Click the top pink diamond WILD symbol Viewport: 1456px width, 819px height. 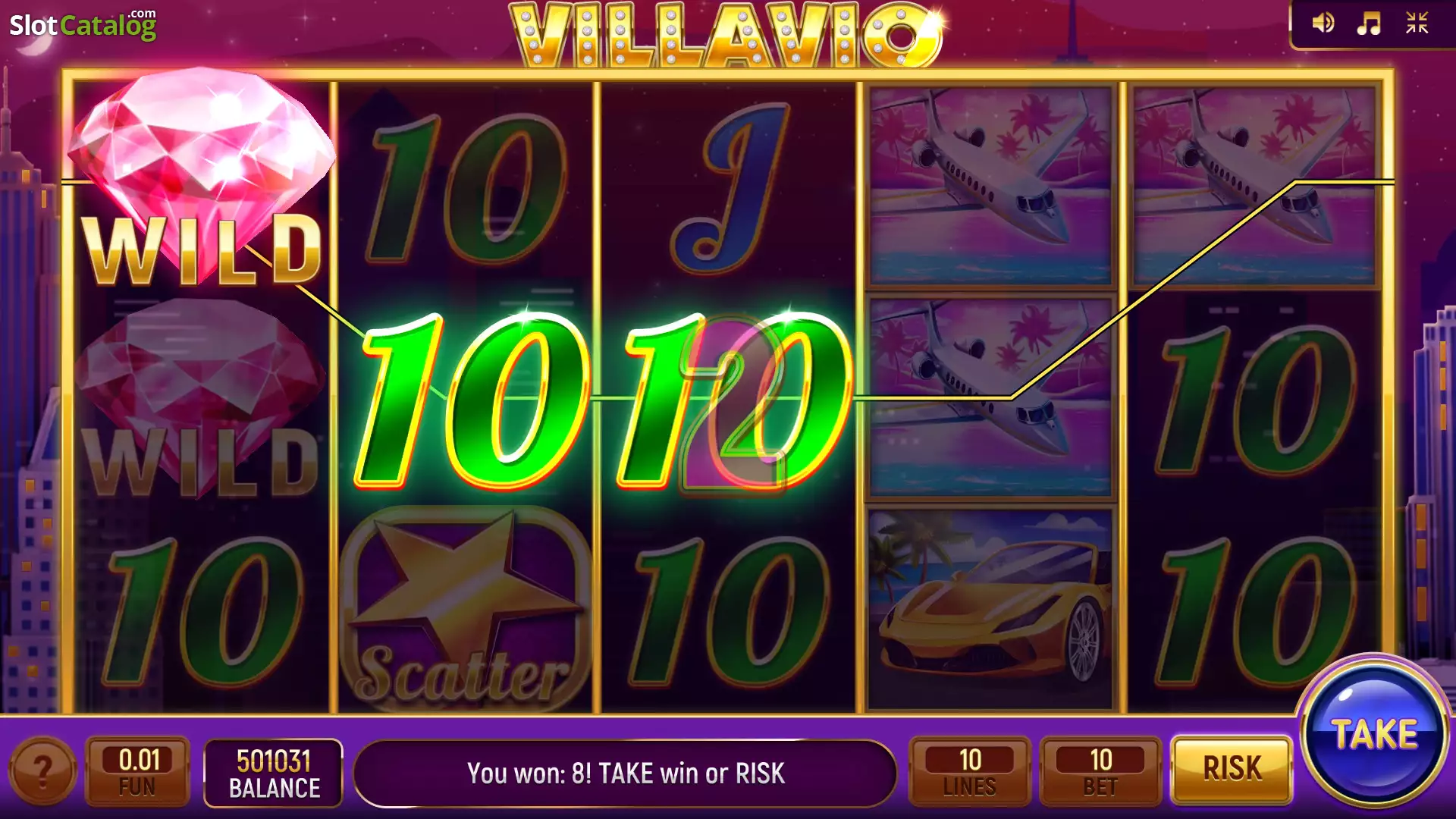[x=202, y=178]
